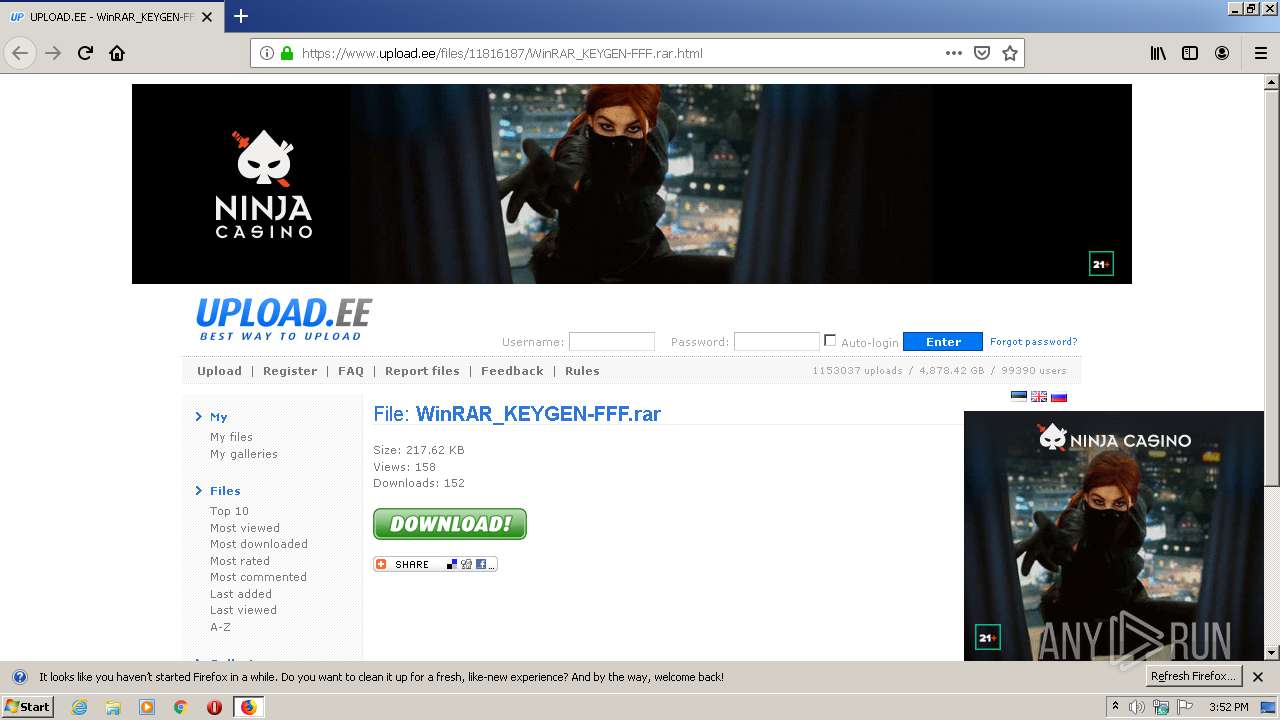Dismiss the Firefox refresh notification bar
Screen dimensions: 1280x720
1258,677
